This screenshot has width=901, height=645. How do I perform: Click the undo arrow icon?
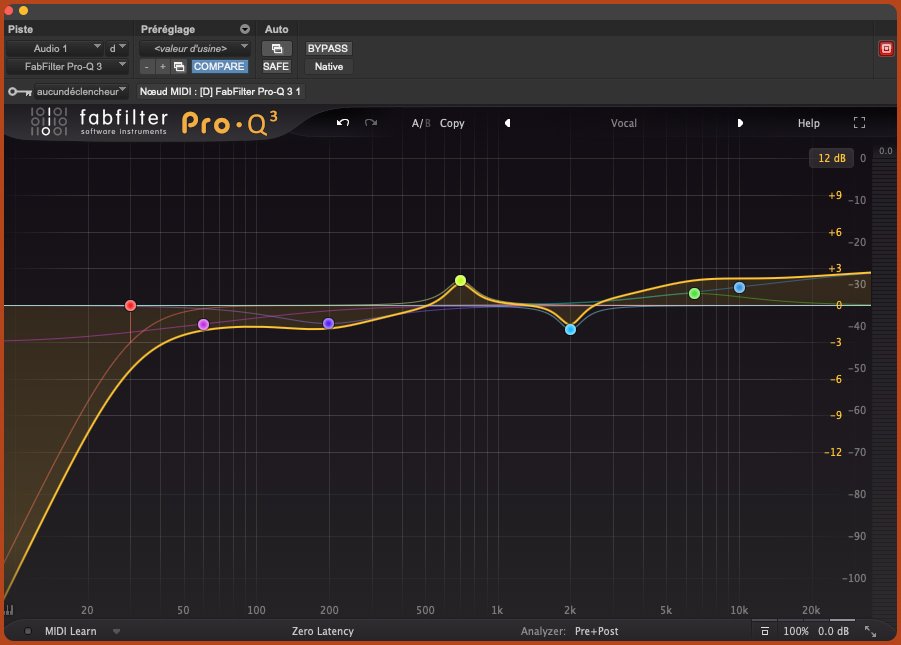tap(342, 123)
